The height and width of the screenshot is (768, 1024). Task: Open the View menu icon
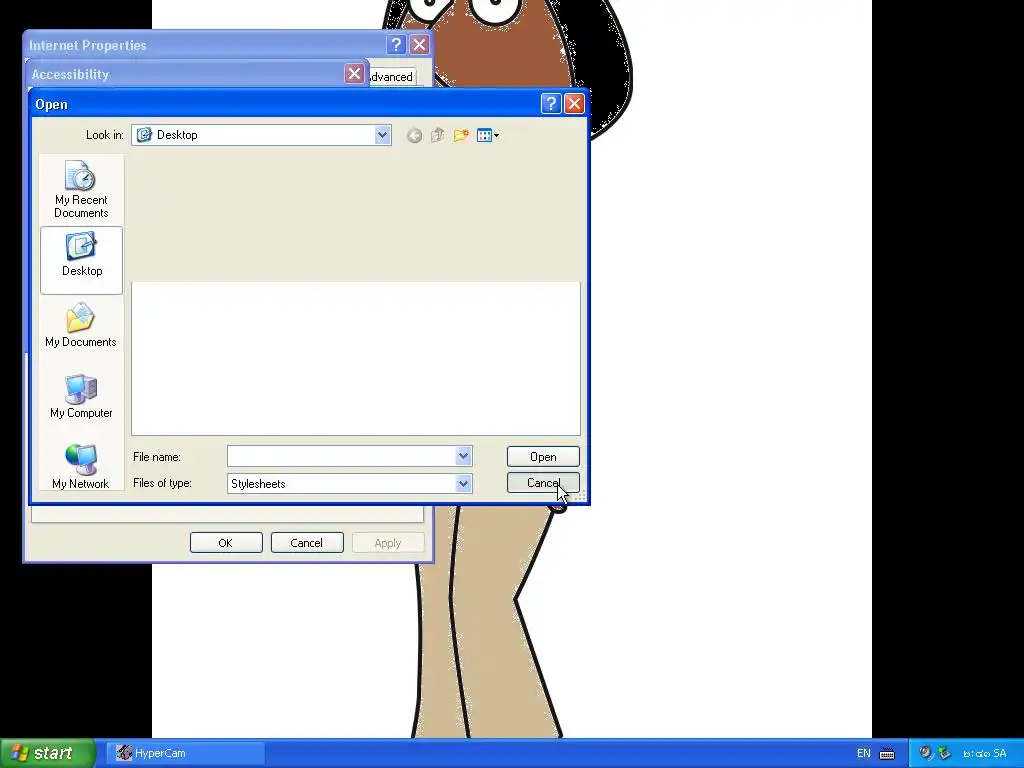487,135
